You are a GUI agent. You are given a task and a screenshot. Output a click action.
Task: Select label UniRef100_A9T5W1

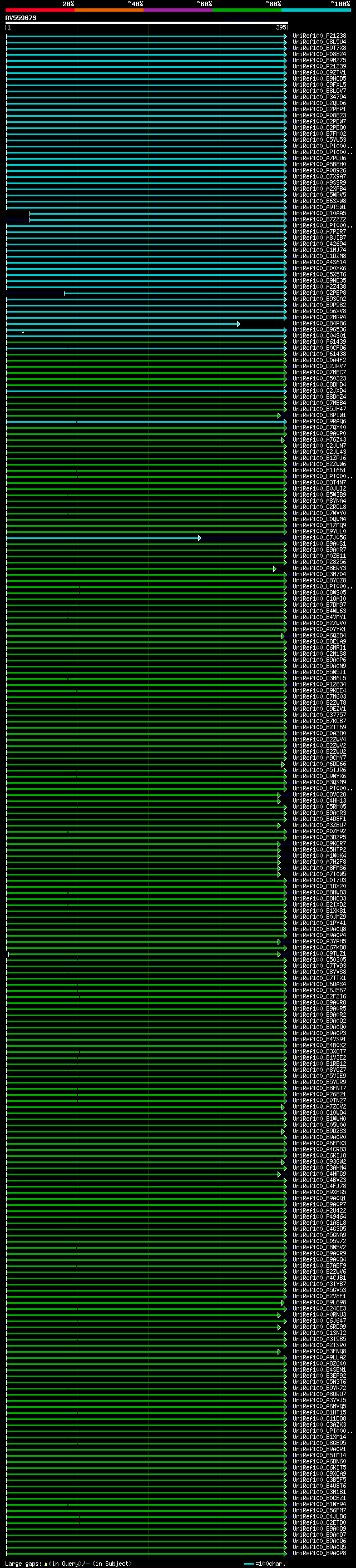pyautogui.click(x=319, y=207)
